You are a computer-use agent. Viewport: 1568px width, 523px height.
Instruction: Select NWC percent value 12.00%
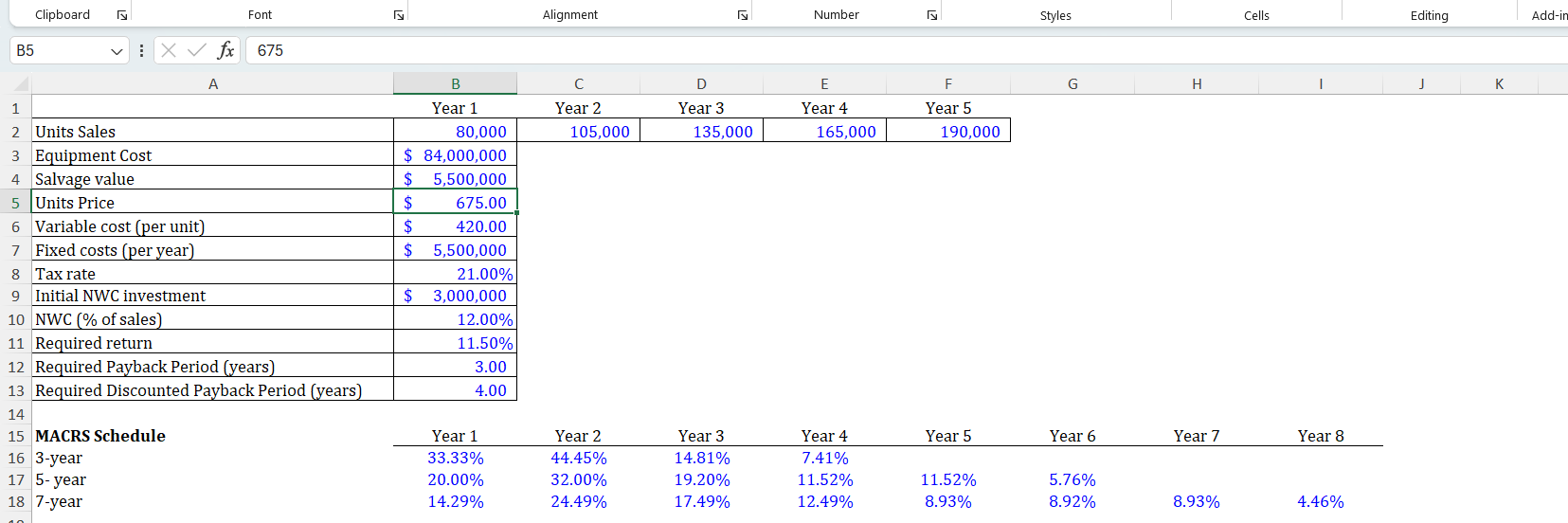[456, 319]
